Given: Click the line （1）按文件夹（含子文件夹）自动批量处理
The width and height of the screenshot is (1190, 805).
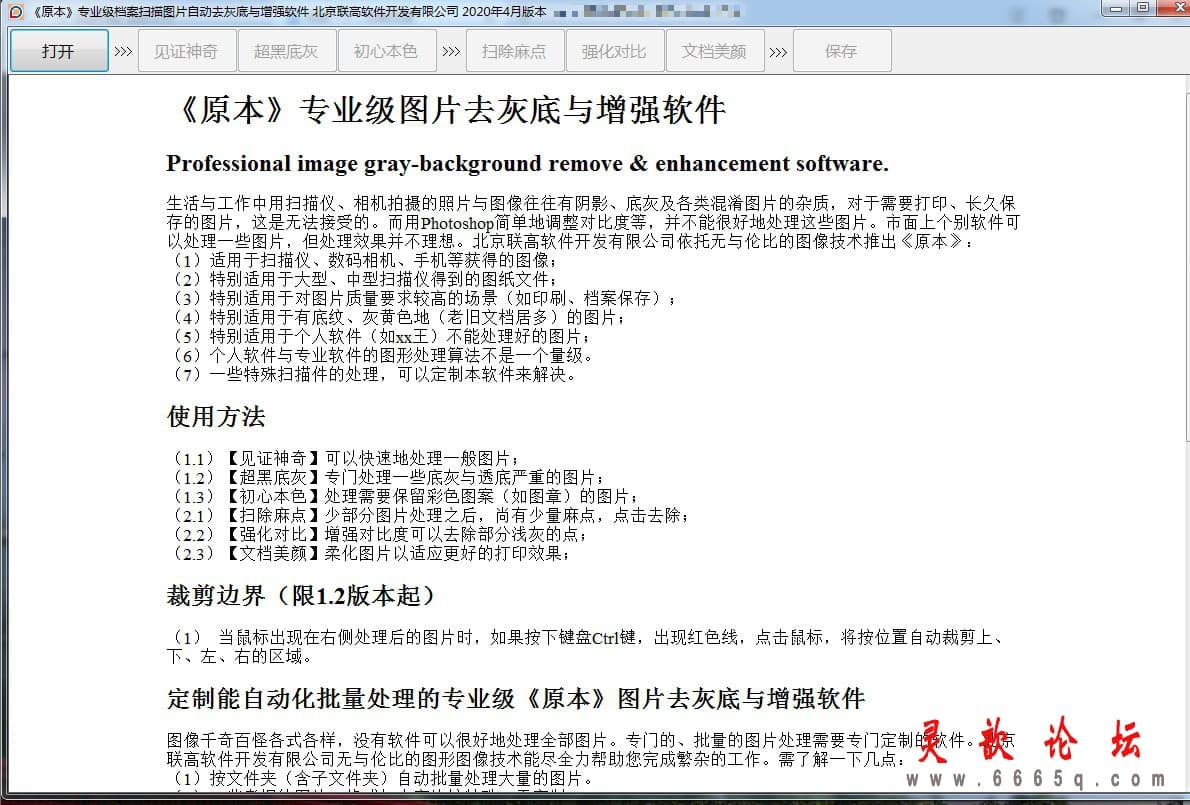Looking at the screenshot, I should pyautogui.click(x=381, y=778).
